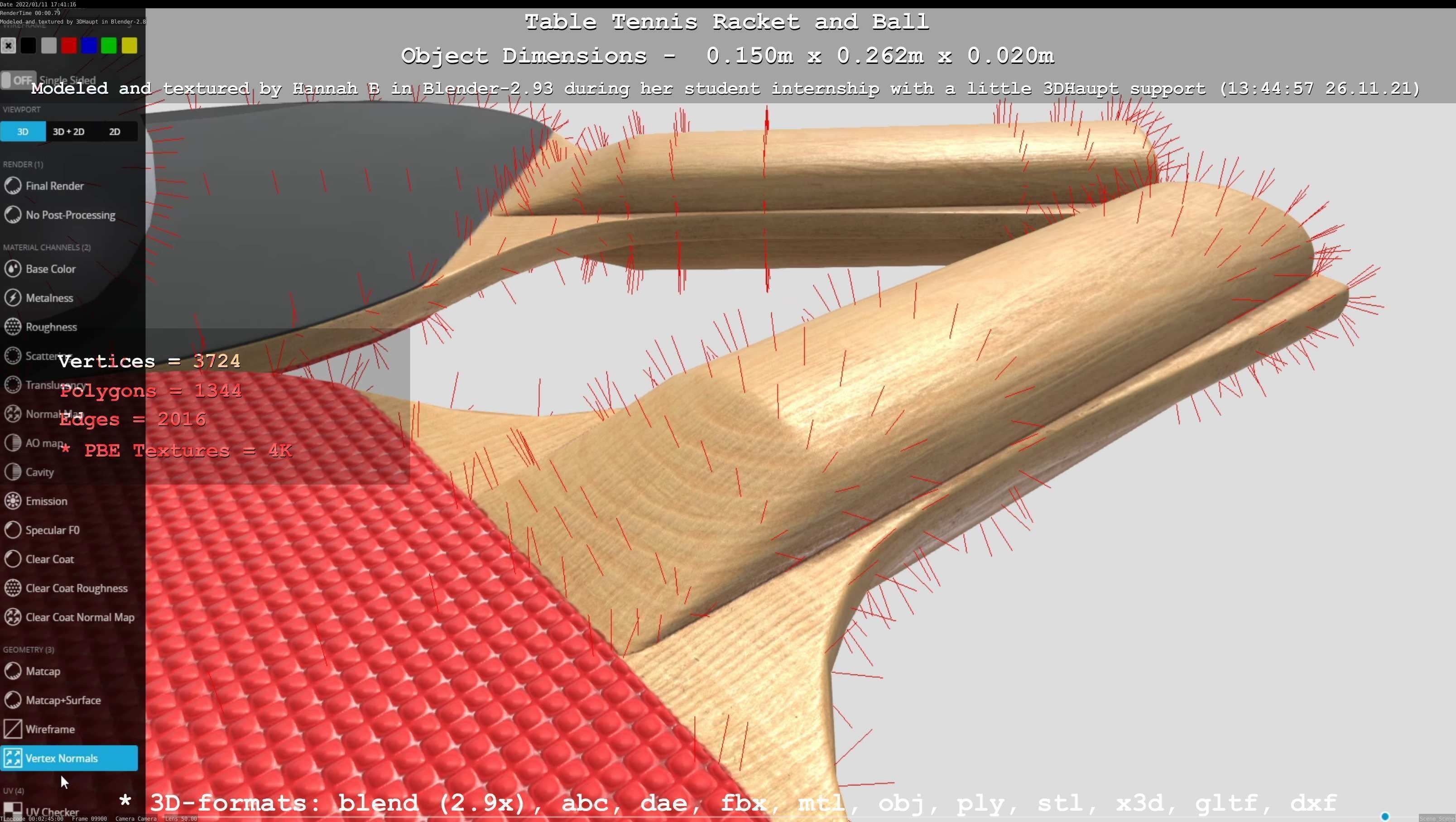Image resolution: width=1456 pixels, height=822 pixels.
Task: Switch to No Post-Processing render mode
Action: point(60,215)
